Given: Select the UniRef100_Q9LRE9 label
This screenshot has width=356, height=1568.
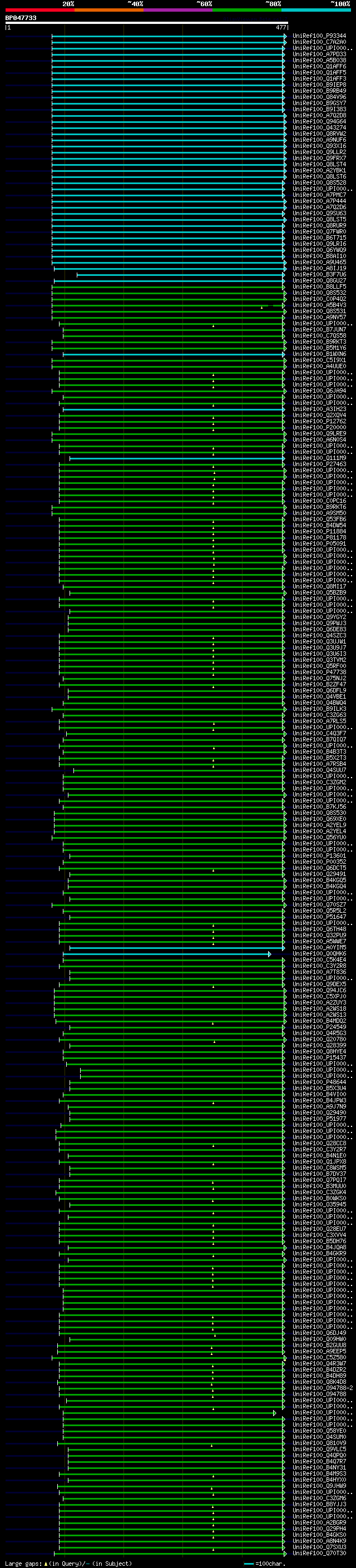Looking at the screenshot, I should 319,433.
